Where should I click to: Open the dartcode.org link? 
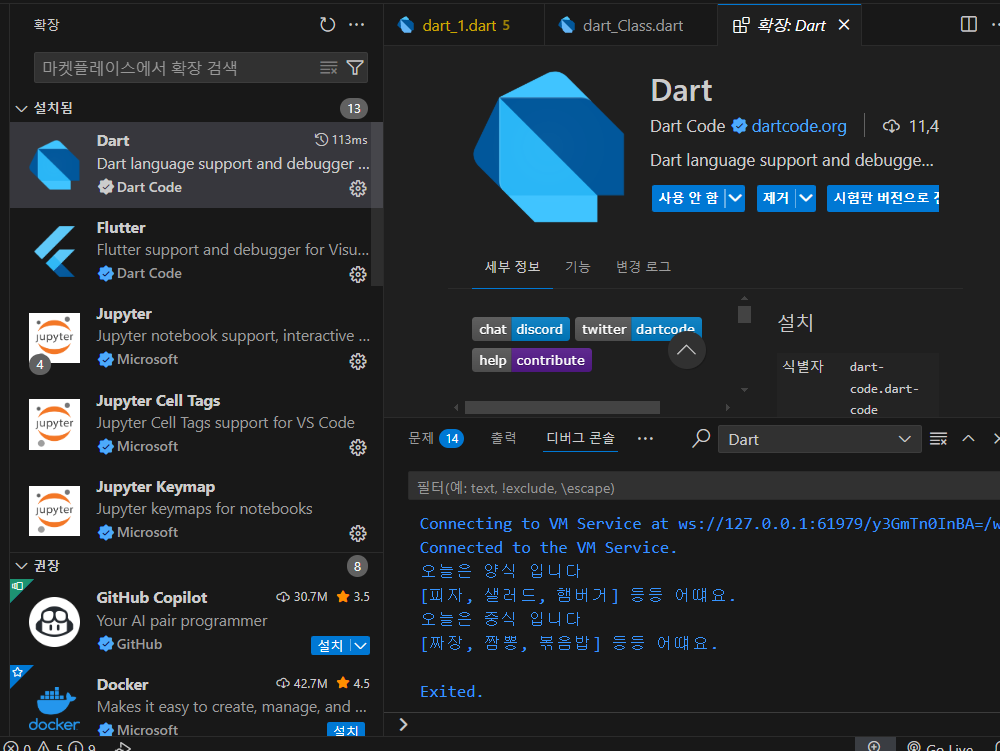click(798, 126)
